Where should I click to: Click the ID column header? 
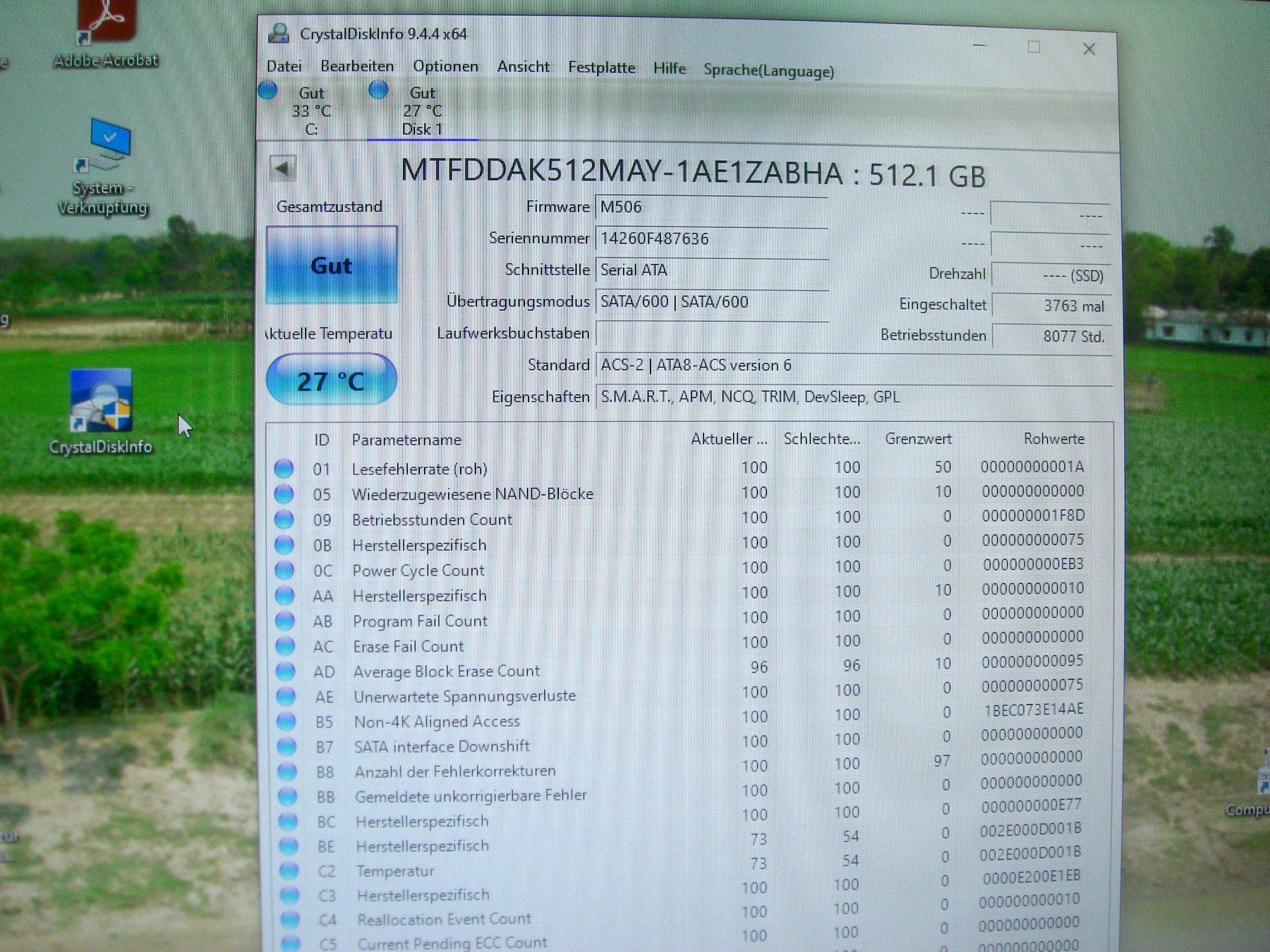(x=322, y=440)
